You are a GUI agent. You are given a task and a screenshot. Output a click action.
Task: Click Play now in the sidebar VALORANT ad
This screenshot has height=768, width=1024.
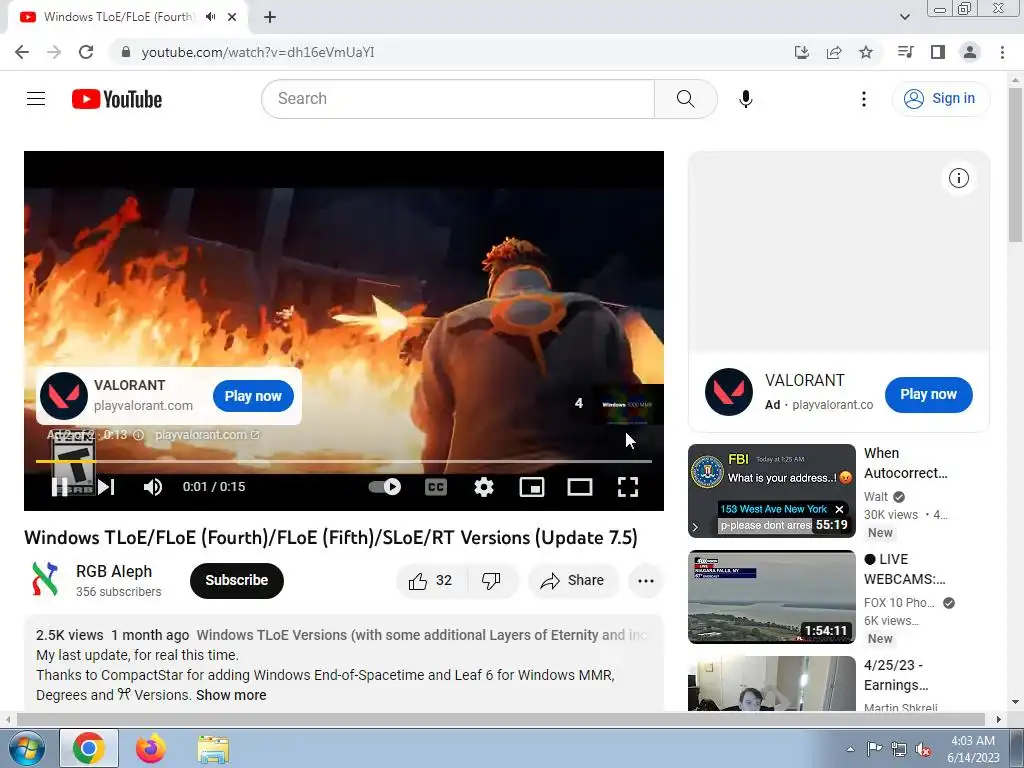click(928, 394)
